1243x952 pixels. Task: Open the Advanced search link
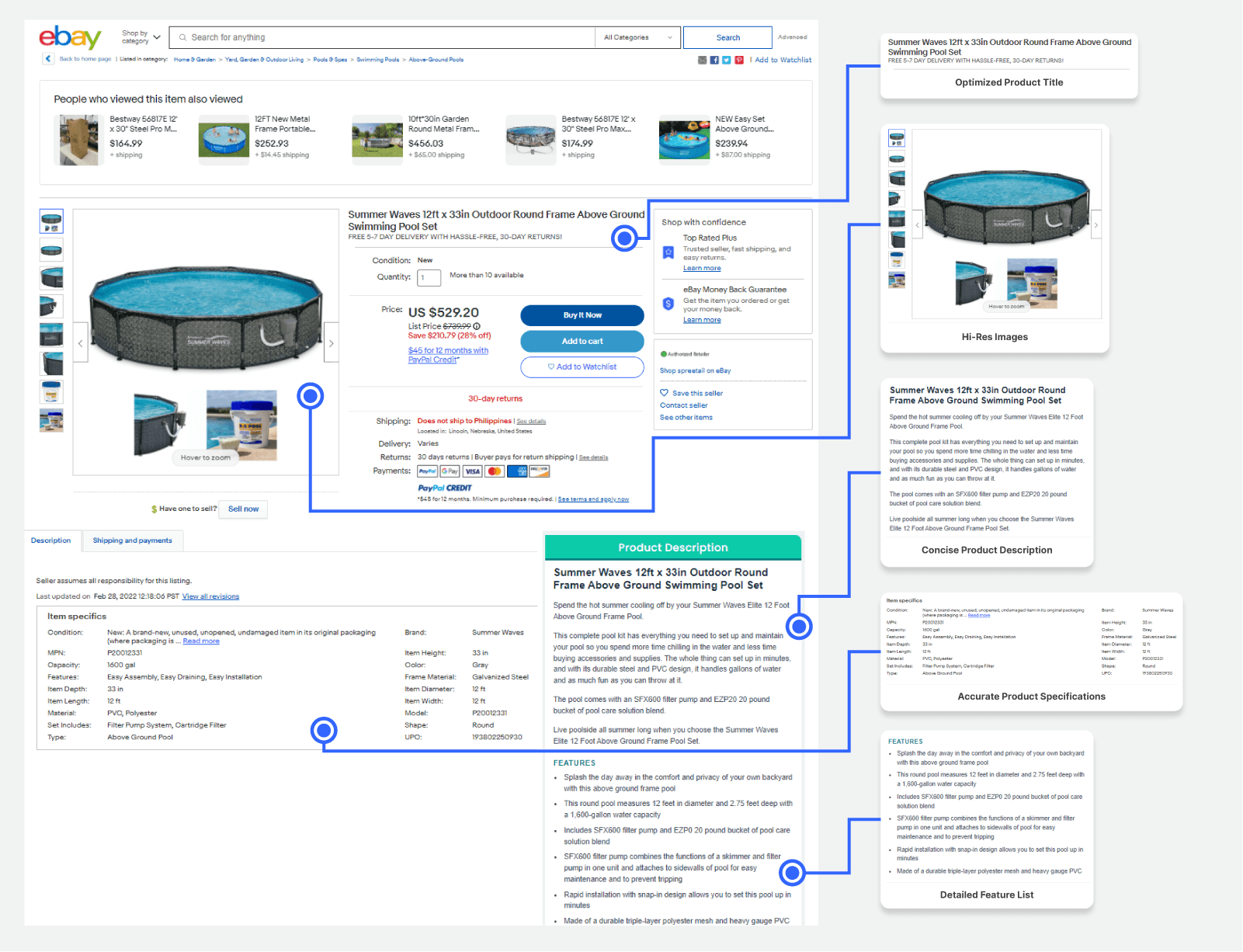793,37
